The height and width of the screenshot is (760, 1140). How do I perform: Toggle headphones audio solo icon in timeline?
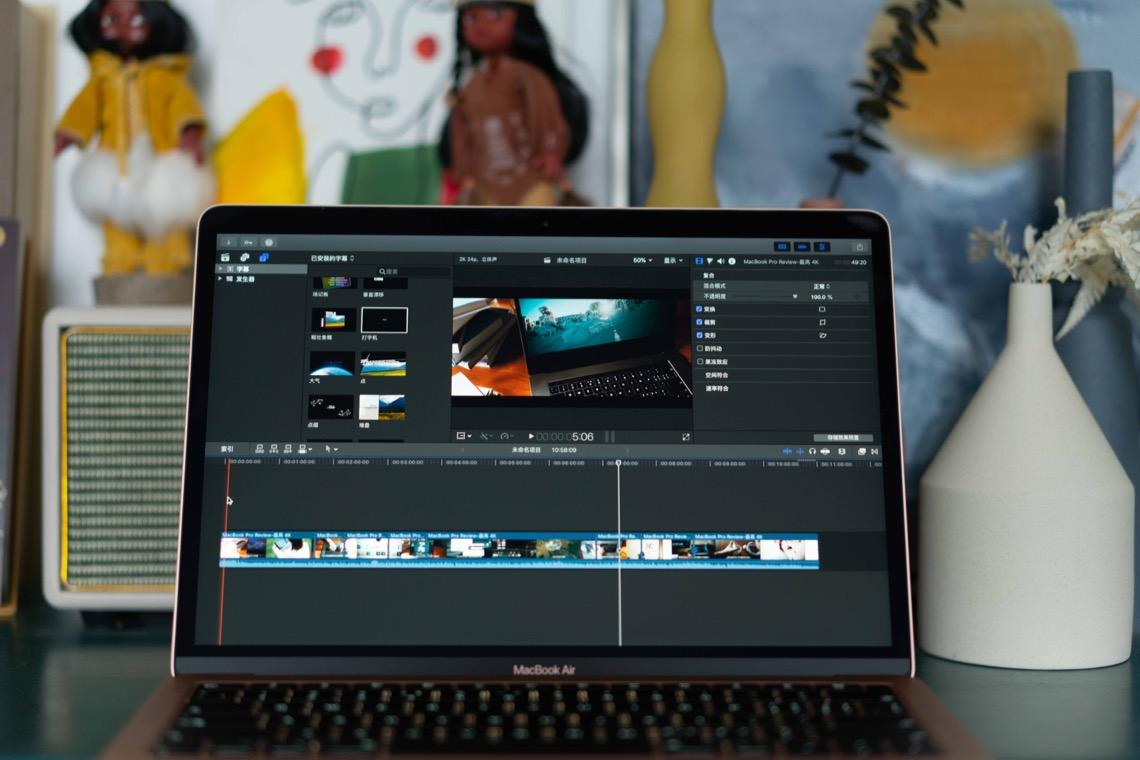pyautogui.click(x=812, y=452)
